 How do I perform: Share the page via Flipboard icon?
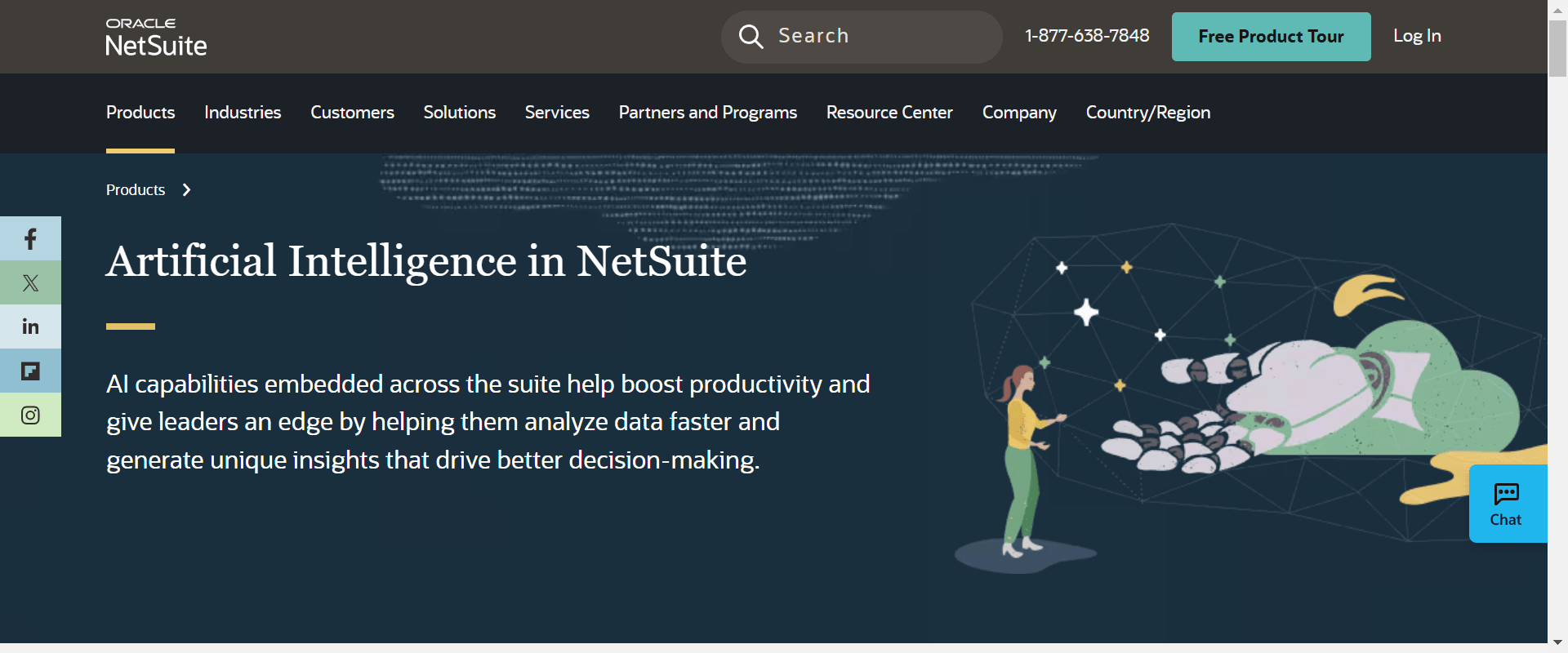pyautogui.click(x=30, y=371)
